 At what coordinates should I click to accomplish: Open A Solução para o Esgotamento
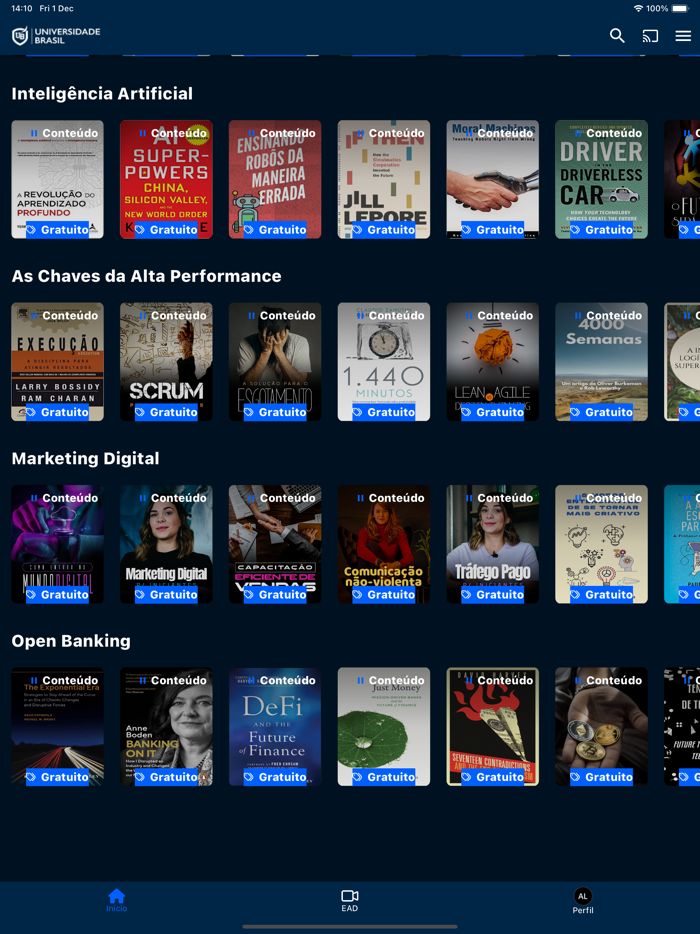point(275,362)
